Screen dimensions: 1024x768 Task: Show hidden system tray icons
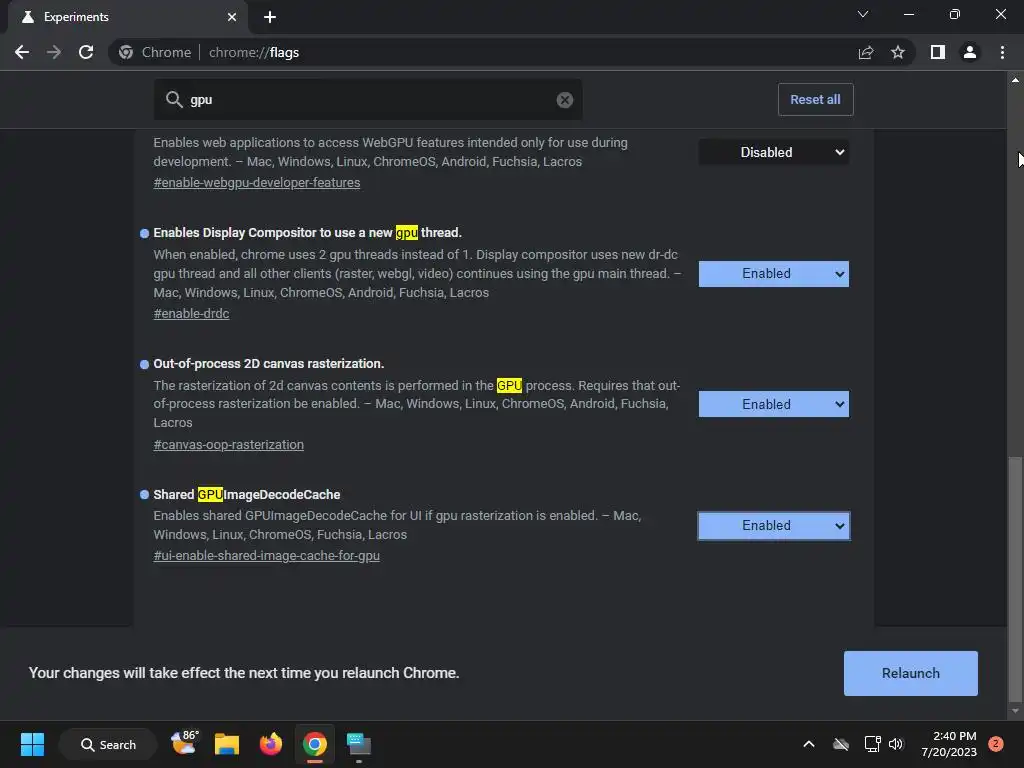808,744
